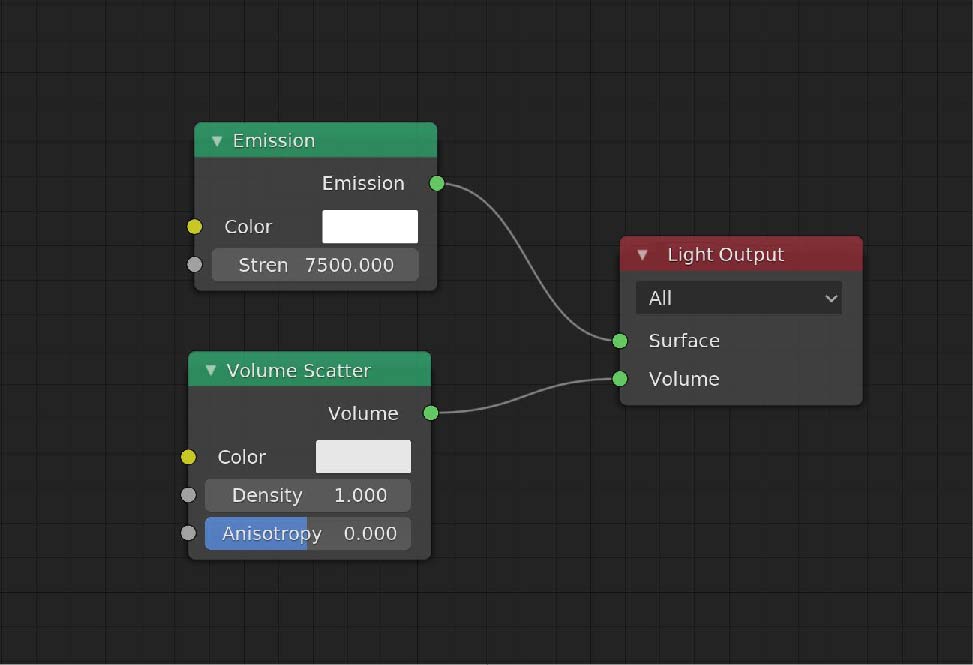Click the Color label in the Emission node
The image size is (973, 665).
click(248, 227)
